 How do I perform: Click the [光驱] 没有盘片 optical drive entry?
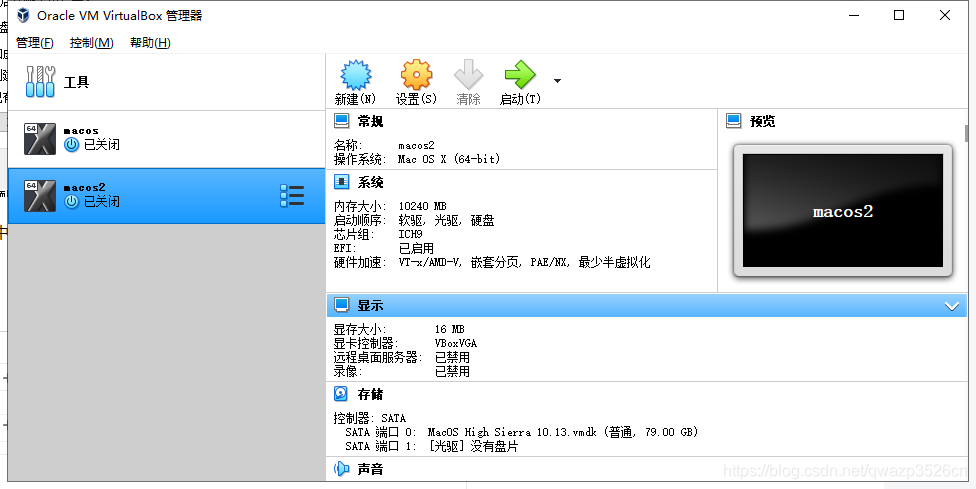(473, 446)
